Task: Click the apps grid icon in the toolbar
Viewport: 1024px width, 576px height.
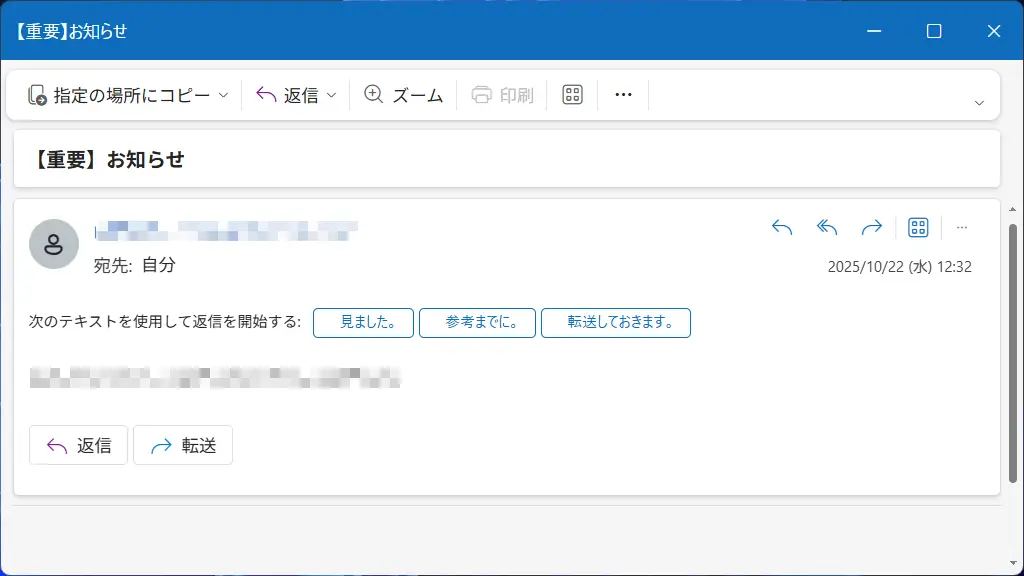Action: click(572, 95)
